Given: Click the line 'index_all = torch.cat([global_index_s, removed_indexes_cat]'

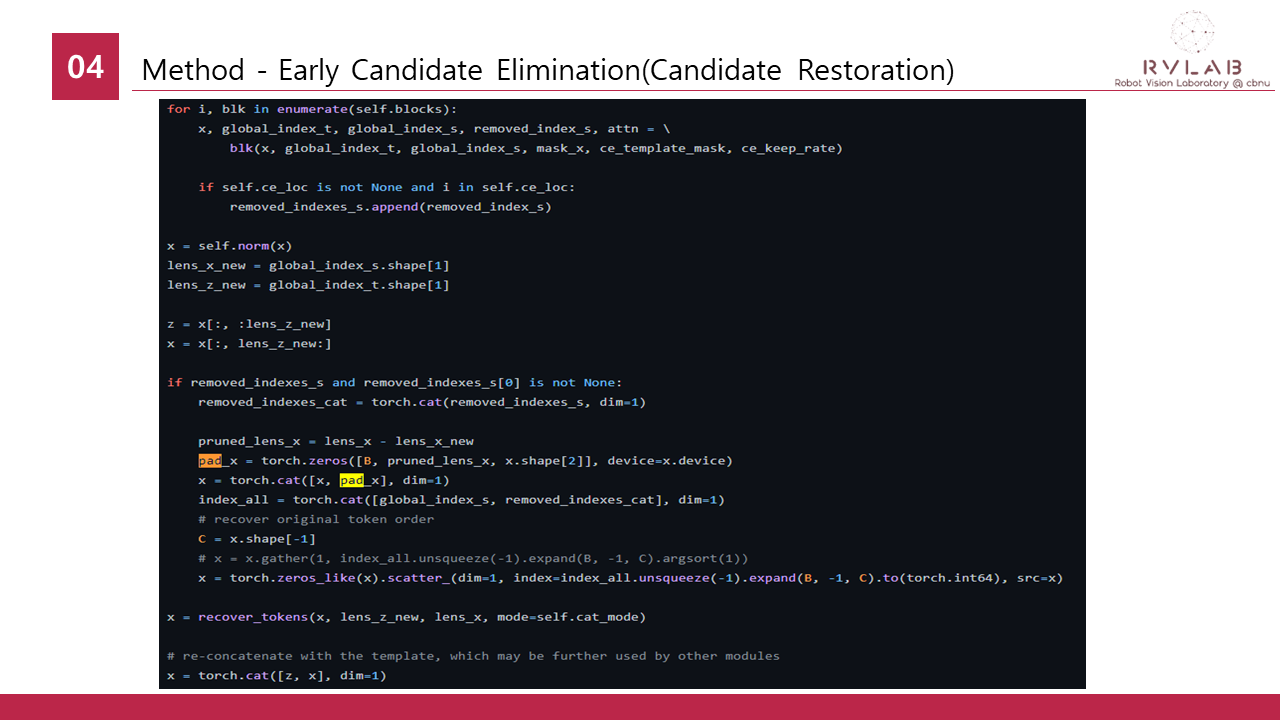Looking at the screenshot, I should point(461,499).
